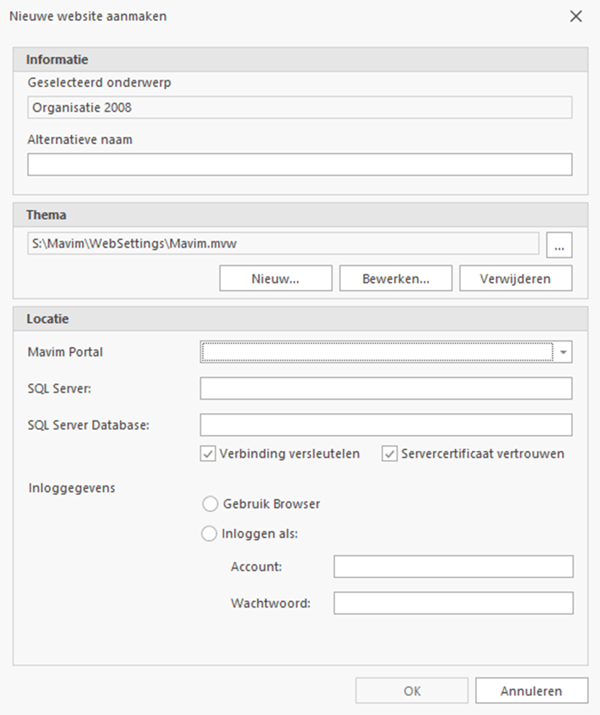Viewport: 600px width, 715px height.
Task: Click the SQL Server input field
Action: pyautogui.click(x=386, y=388)
